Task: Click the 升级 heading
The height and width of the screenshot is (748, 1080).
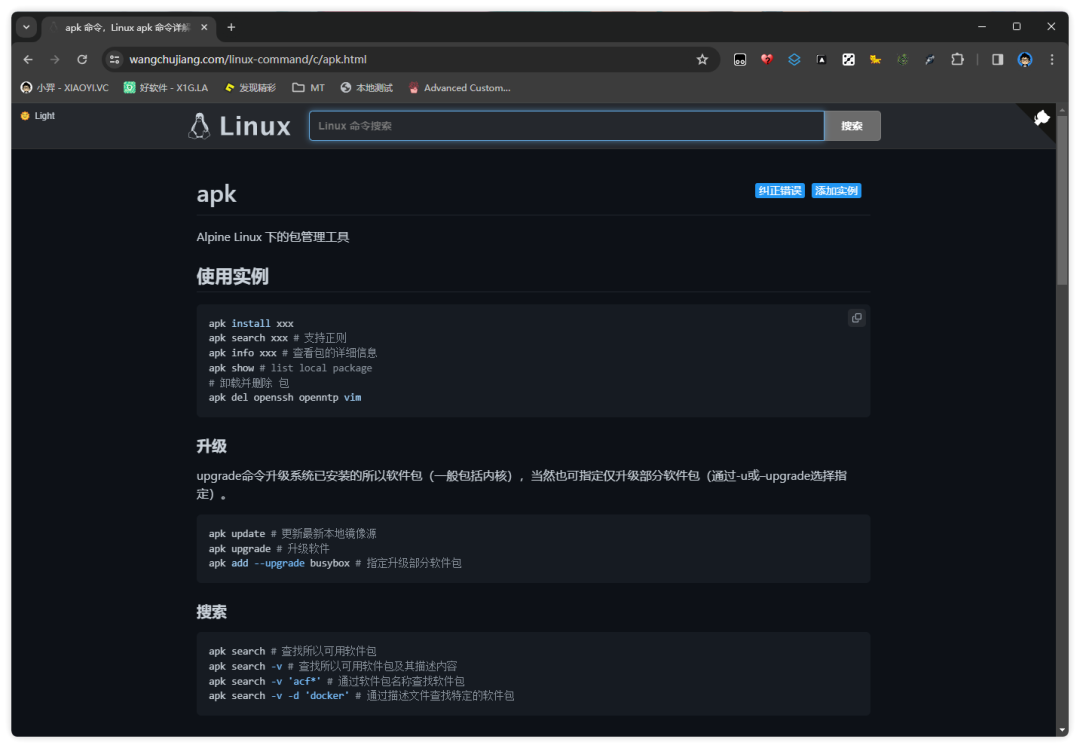Action: (211, 446)
